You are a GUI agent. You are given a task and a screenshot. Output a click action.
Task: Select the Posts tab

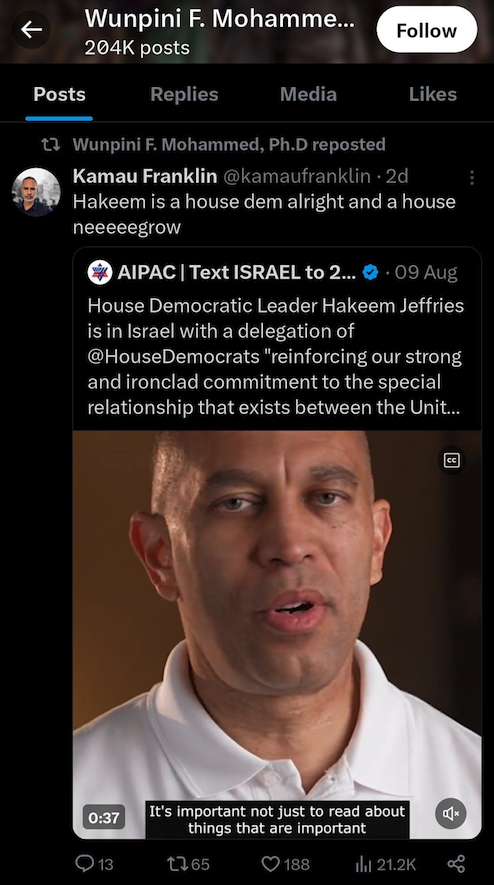click(59, 94)
